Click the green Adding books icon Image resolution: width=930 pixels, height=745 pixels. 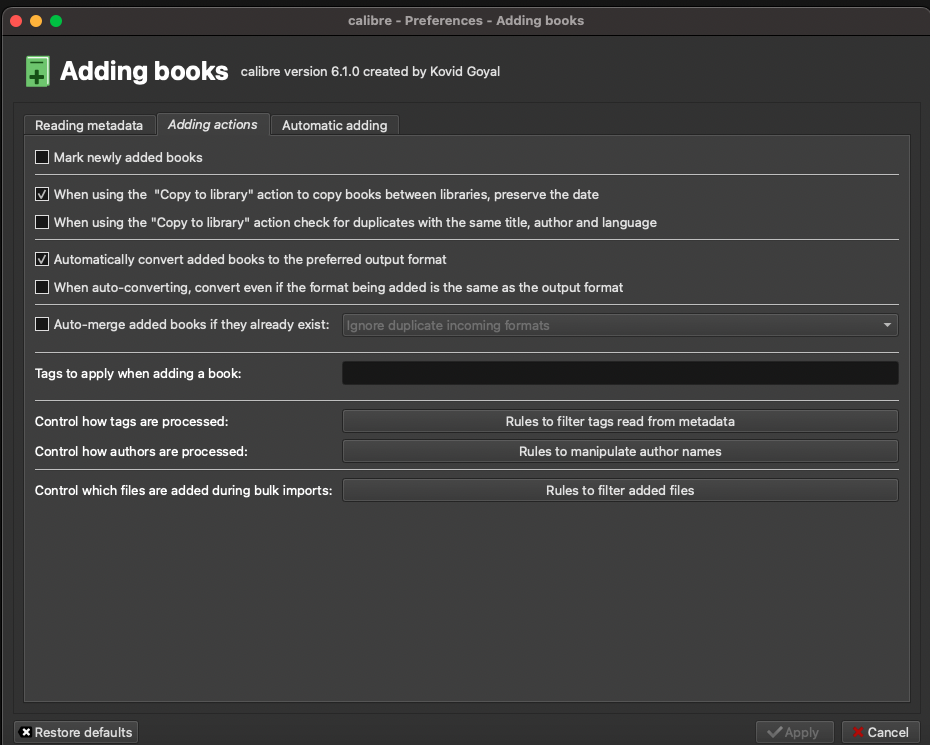37,72
